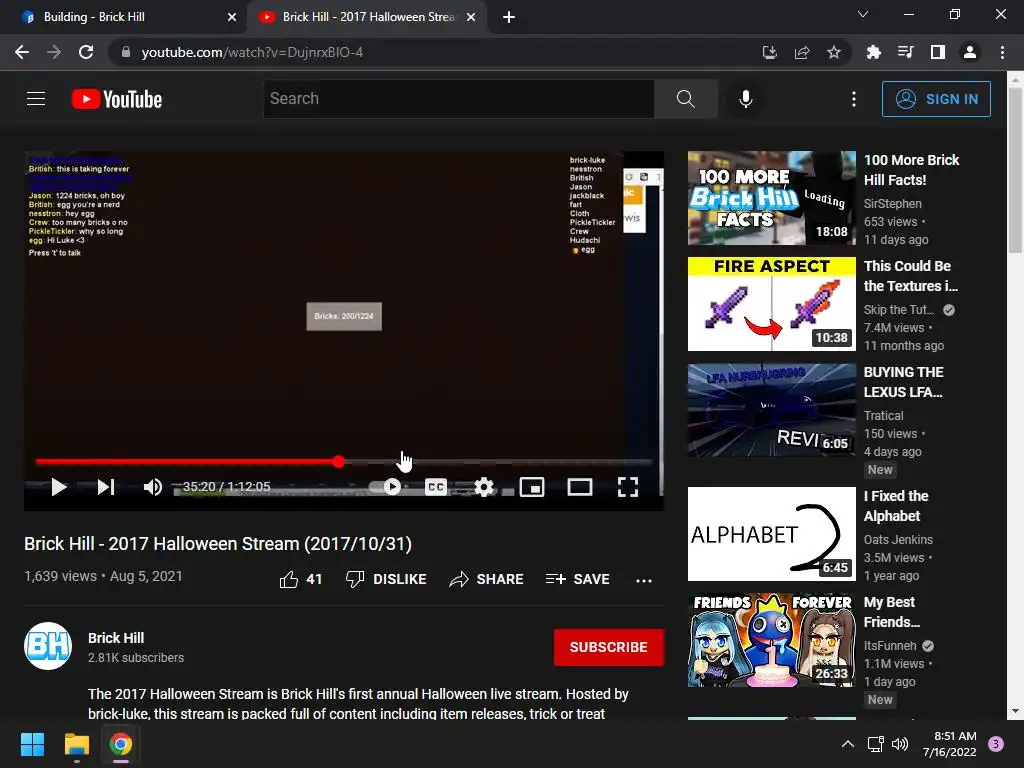Toggle the autoplay switch
1024x768 pixels.
pyautogui.click(x=386, y=487)
